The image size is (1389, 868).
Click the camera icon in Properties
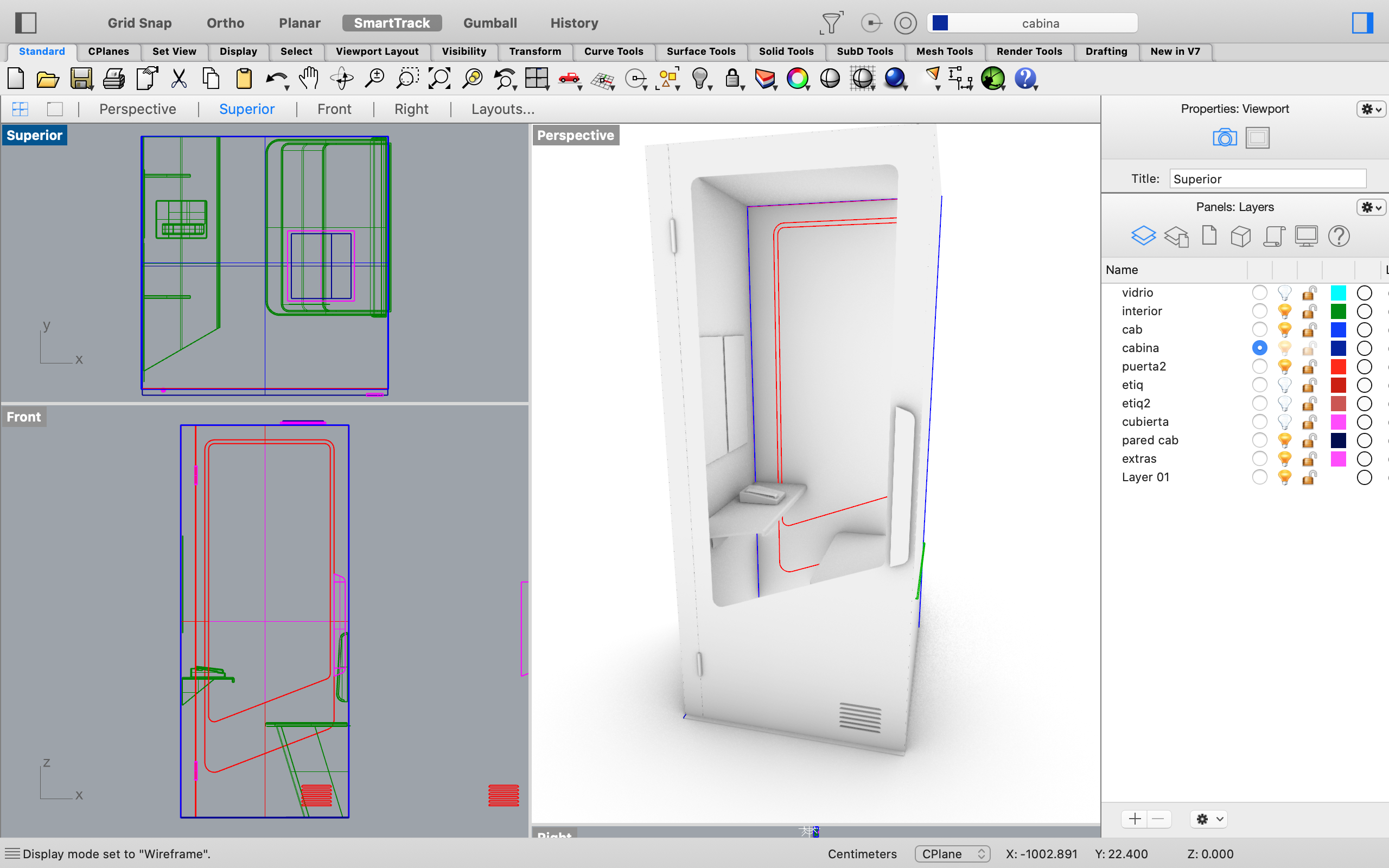(1224, 138)
